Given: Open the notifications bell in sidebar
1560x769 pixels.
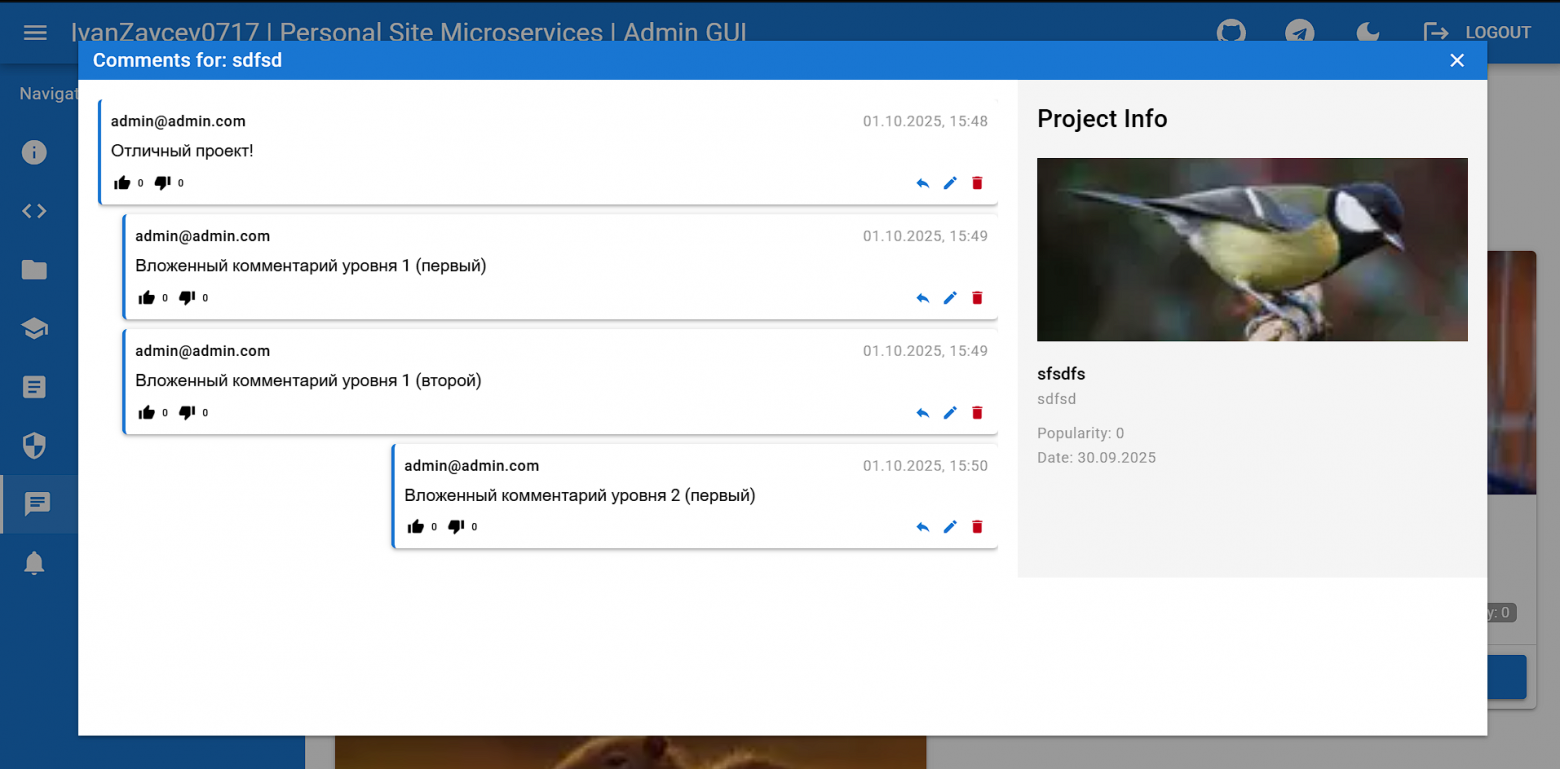Looking at the screenshot, I should tap(35, 563).
